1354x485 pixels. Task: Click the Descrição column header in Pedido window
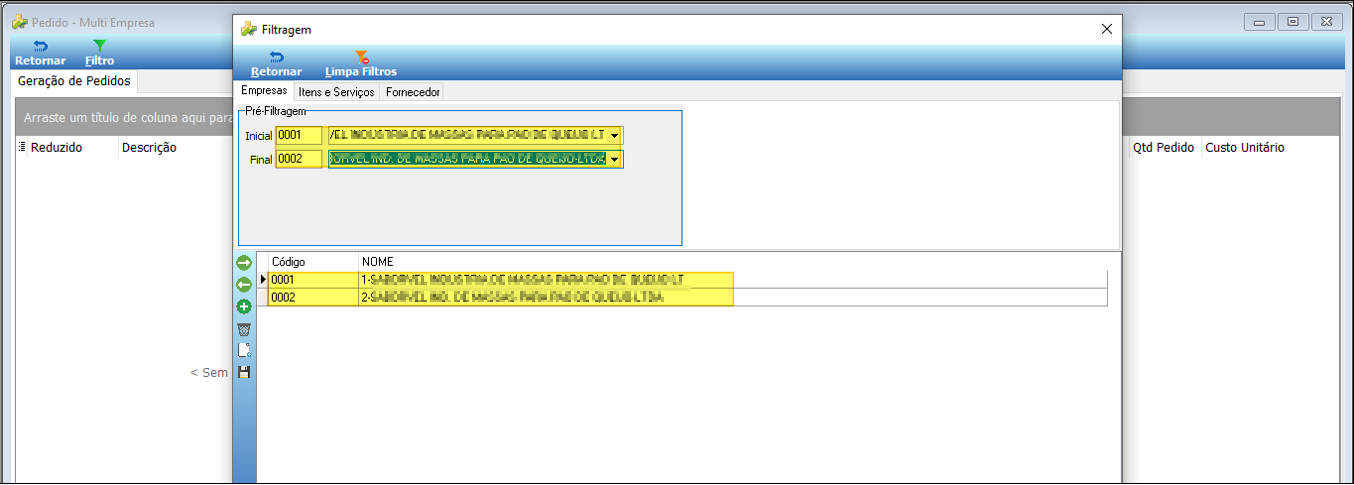click(149, 147)
